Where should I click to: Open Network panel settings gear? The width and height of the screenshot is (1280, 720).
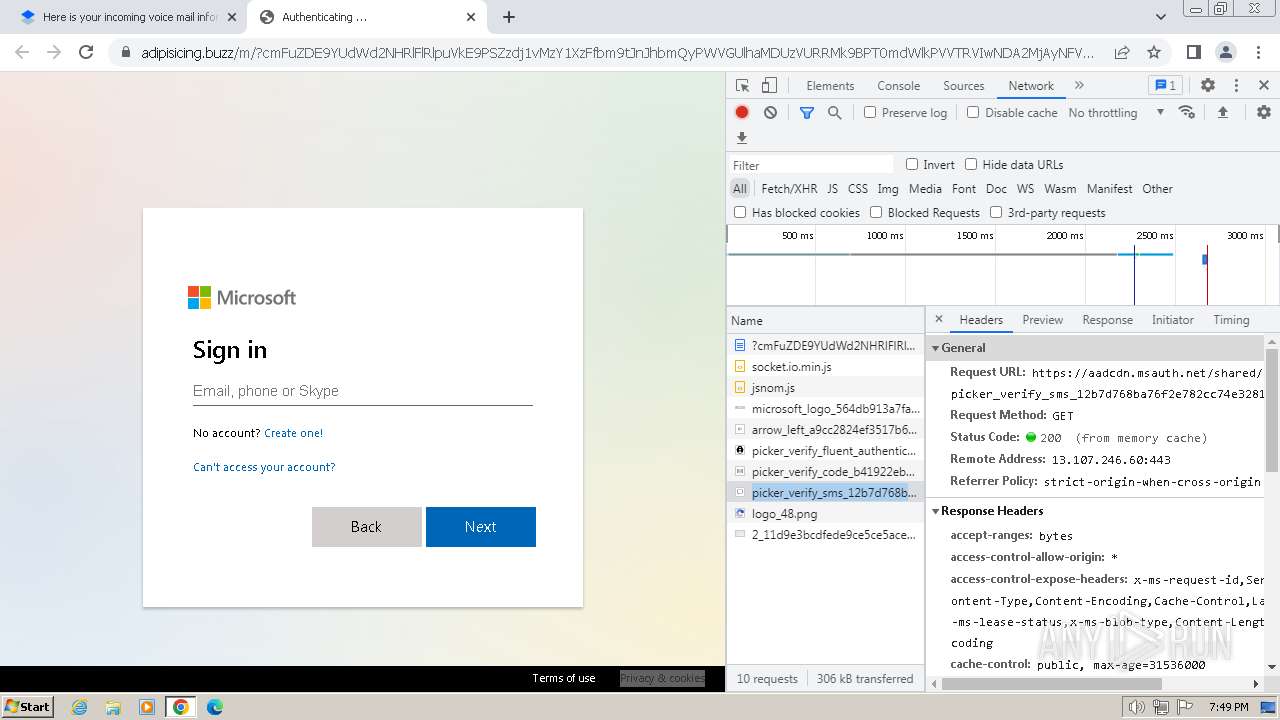click(x=1264, y=113)
